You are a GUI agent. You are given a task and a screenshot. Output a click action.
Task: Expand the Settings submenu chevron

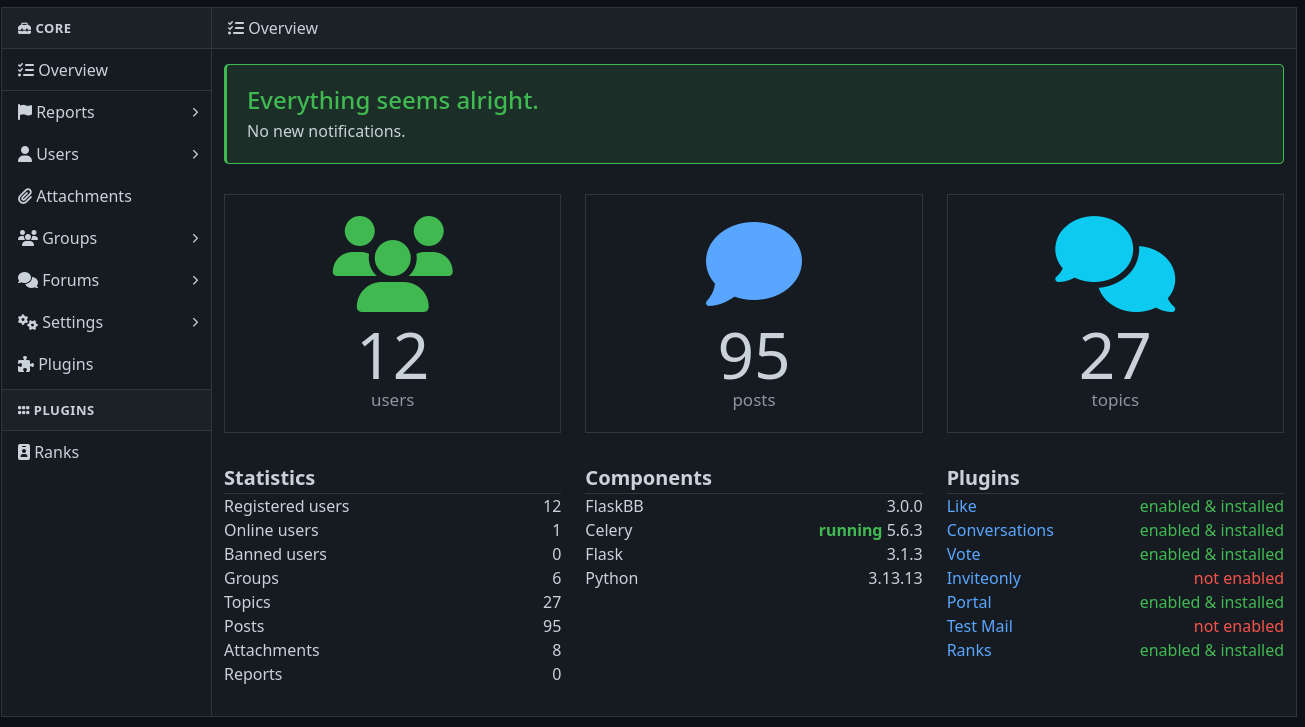(195, 322)
